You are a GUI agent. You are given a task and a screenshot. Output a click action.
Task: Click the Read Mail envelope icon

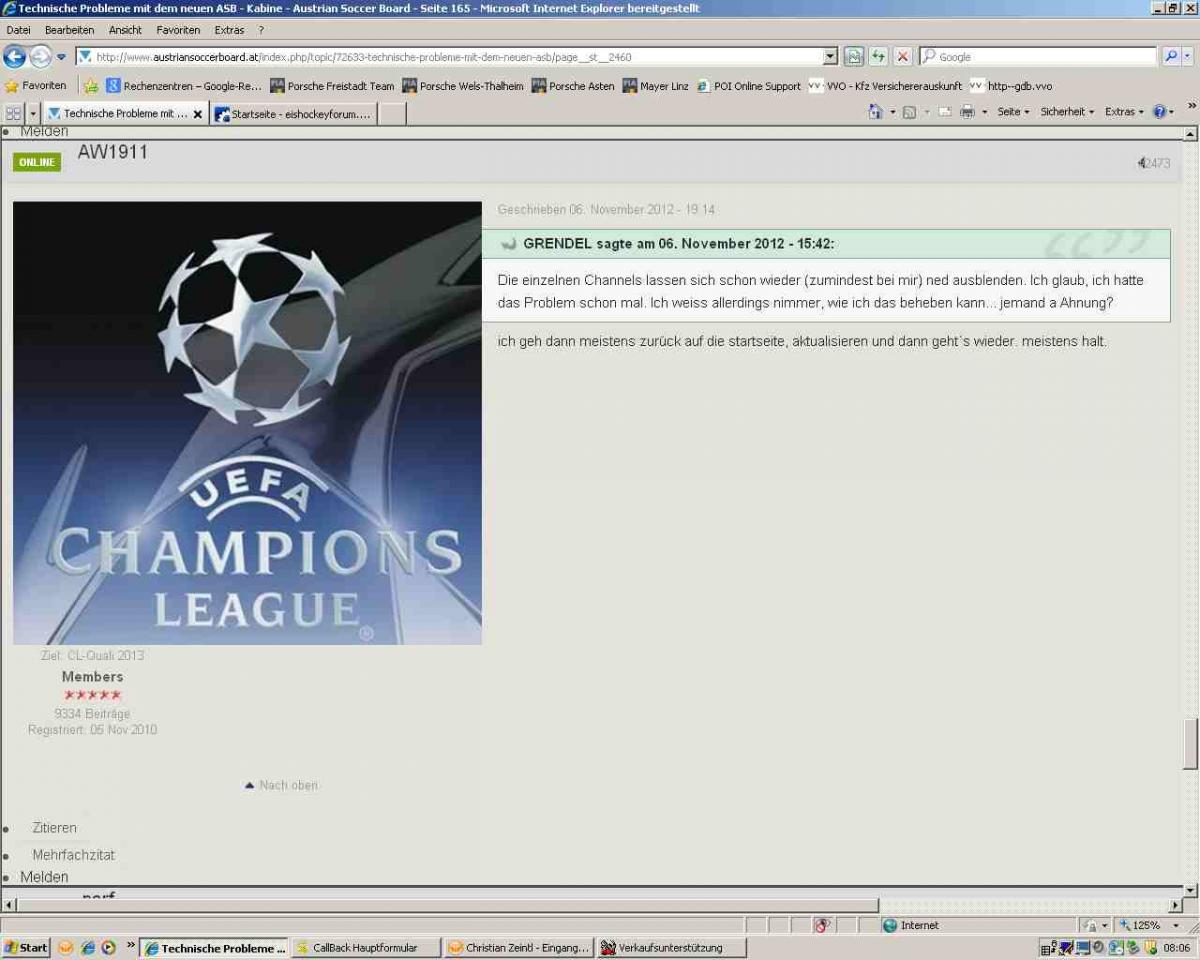coord(944,112)
